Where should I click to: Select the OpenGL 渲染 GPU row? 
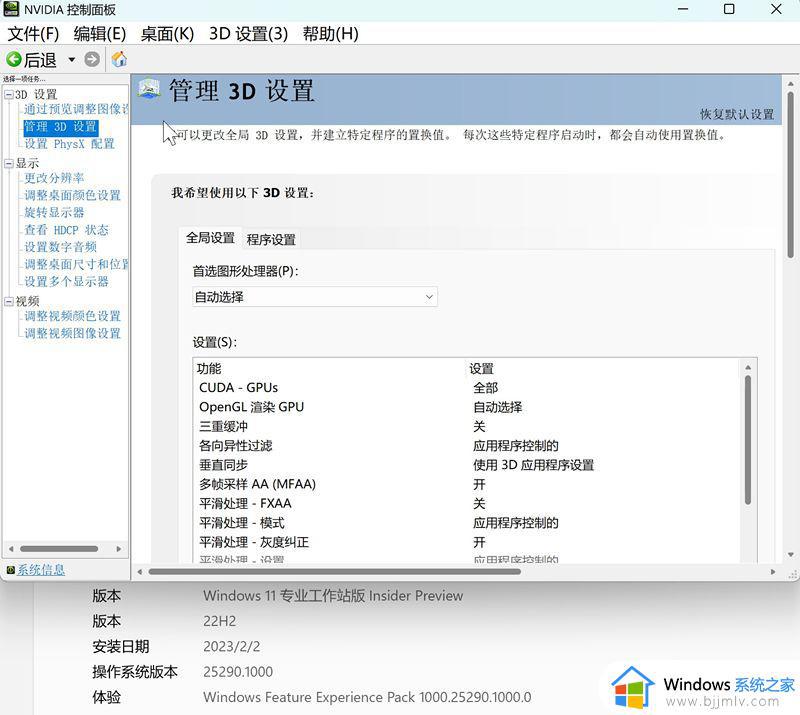[467, 407]
